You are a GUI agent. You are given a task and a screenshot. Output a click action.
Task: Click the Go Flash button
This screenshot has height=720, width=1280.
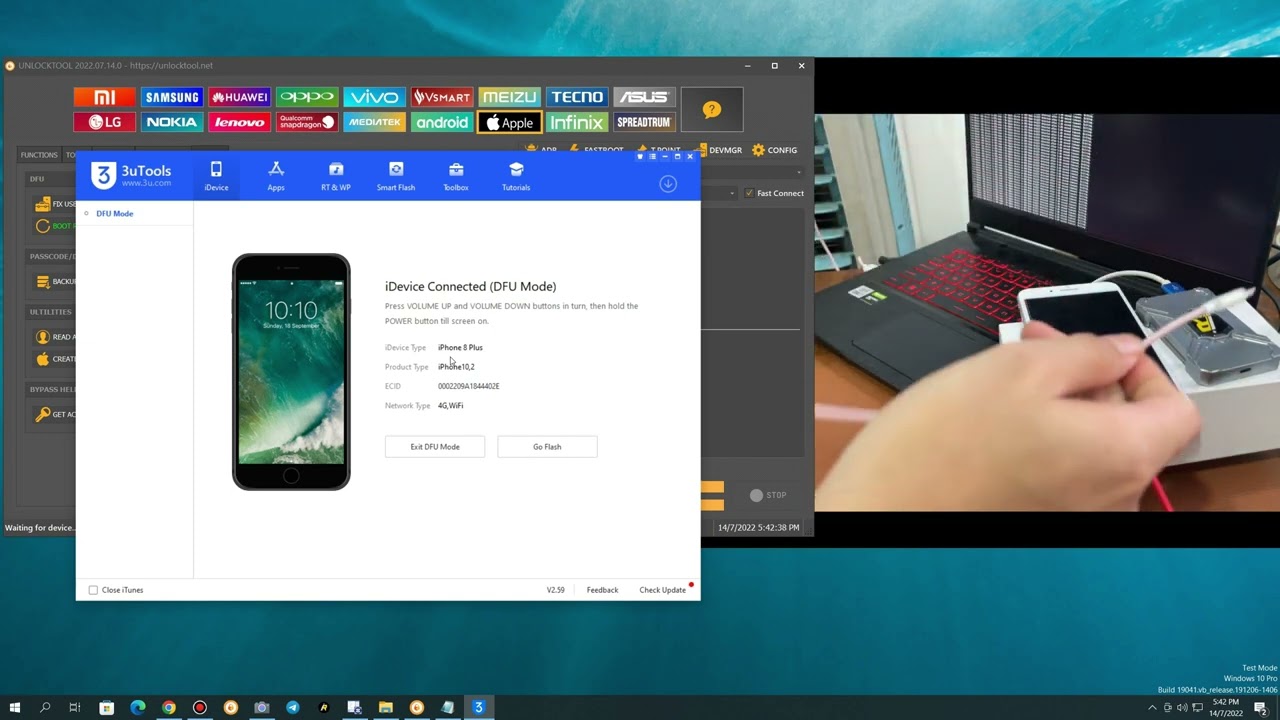tap(547, 447)
